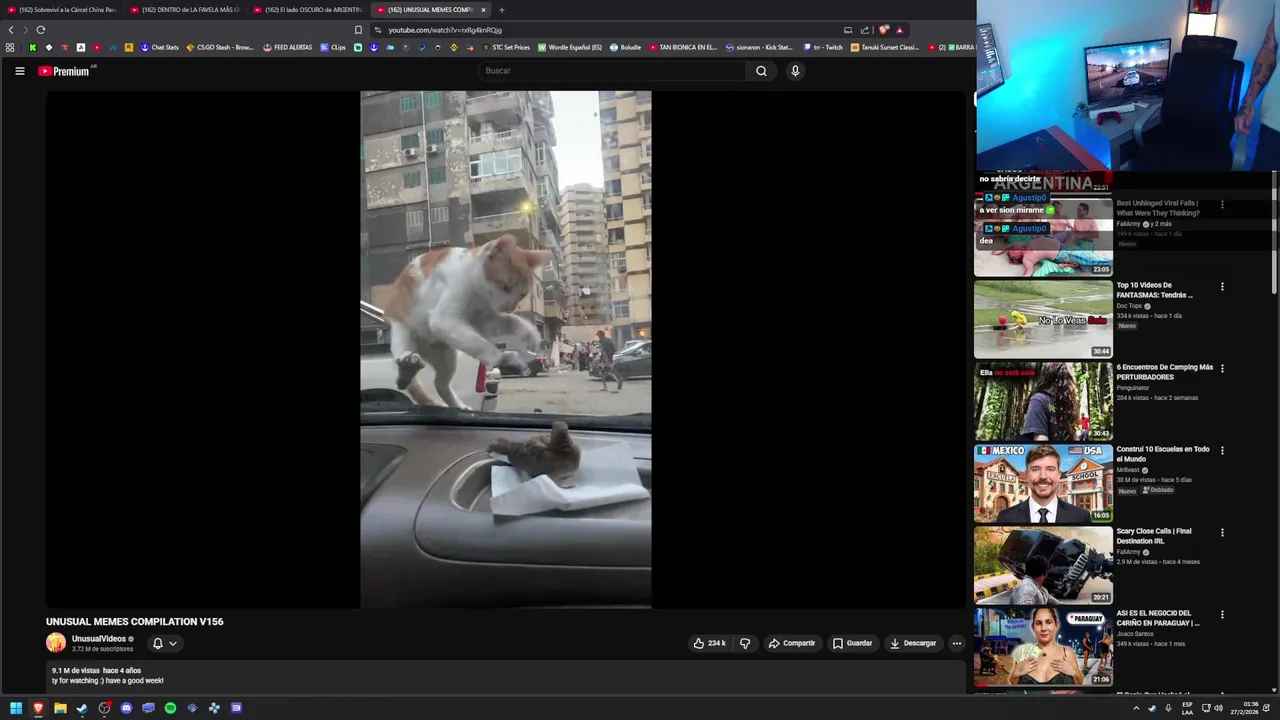Open the trr - Twitch bookmark
This screenshot has height=720, width=1280.
click(824, 47)
